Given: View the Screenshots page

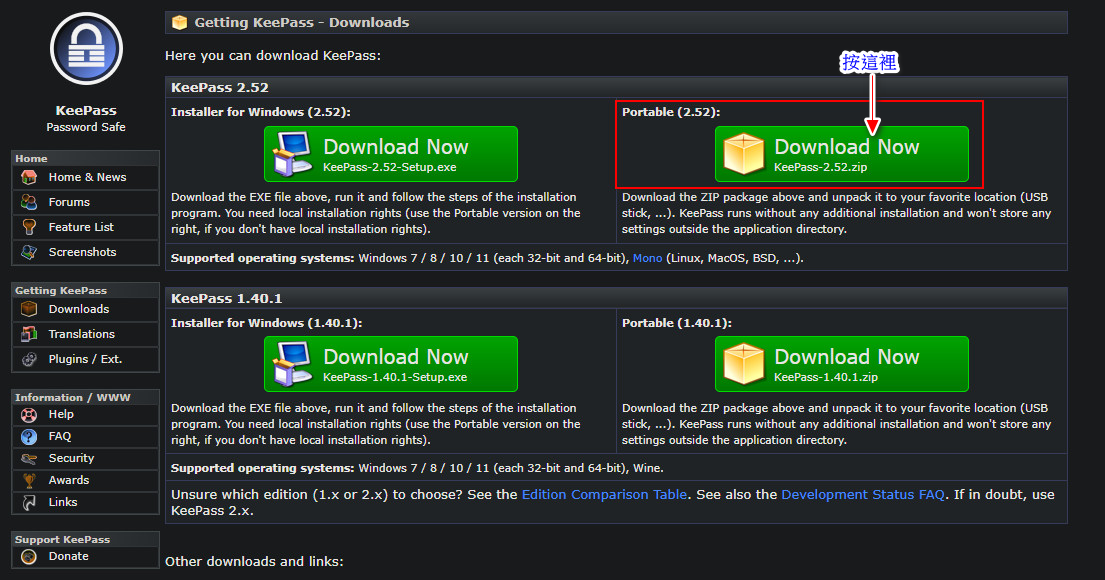Looking at the screenshot, I should pos(86,252).
